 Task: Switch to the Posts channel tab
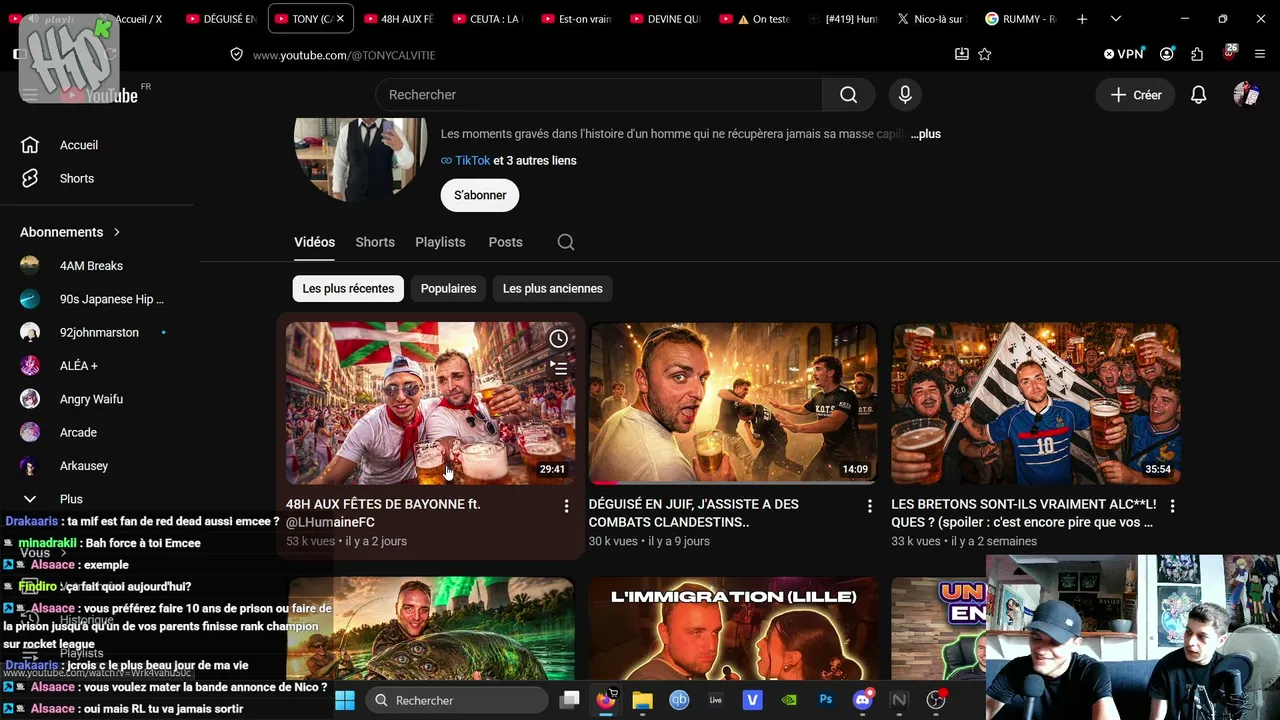[505, 242]
